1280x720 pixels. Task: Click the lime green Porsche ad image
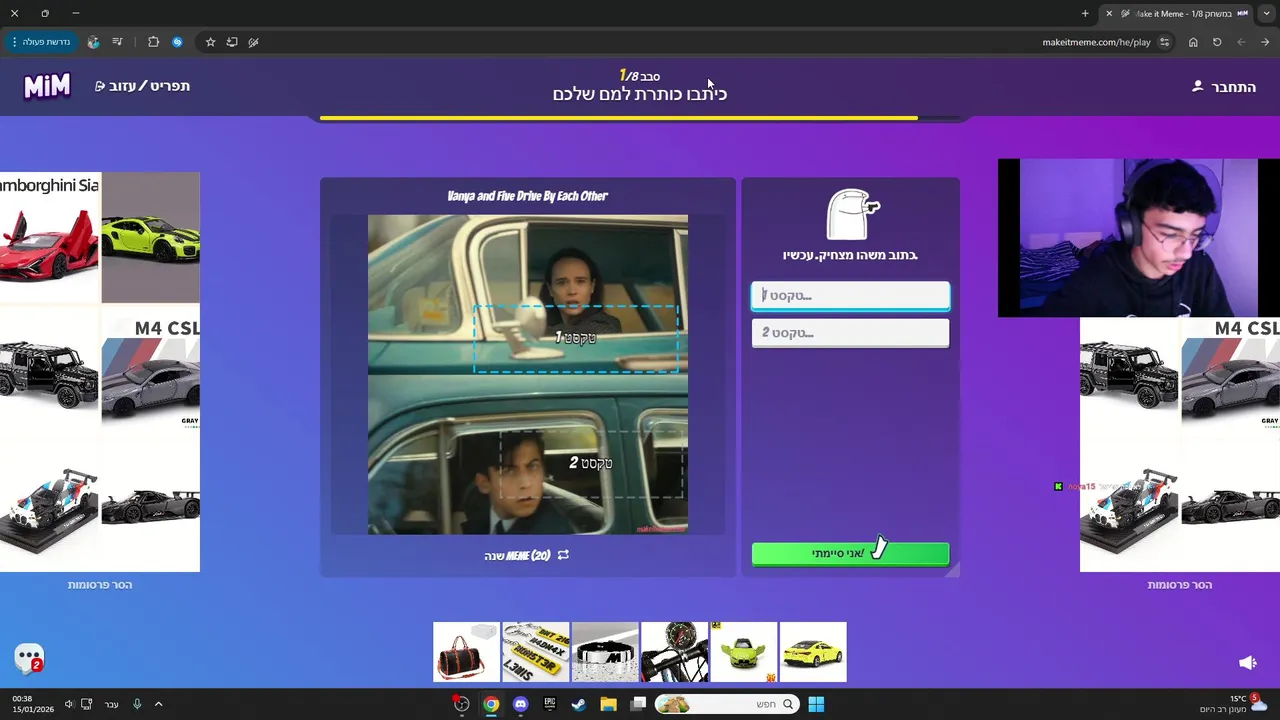pyautogui.click(x=151, y=237)
